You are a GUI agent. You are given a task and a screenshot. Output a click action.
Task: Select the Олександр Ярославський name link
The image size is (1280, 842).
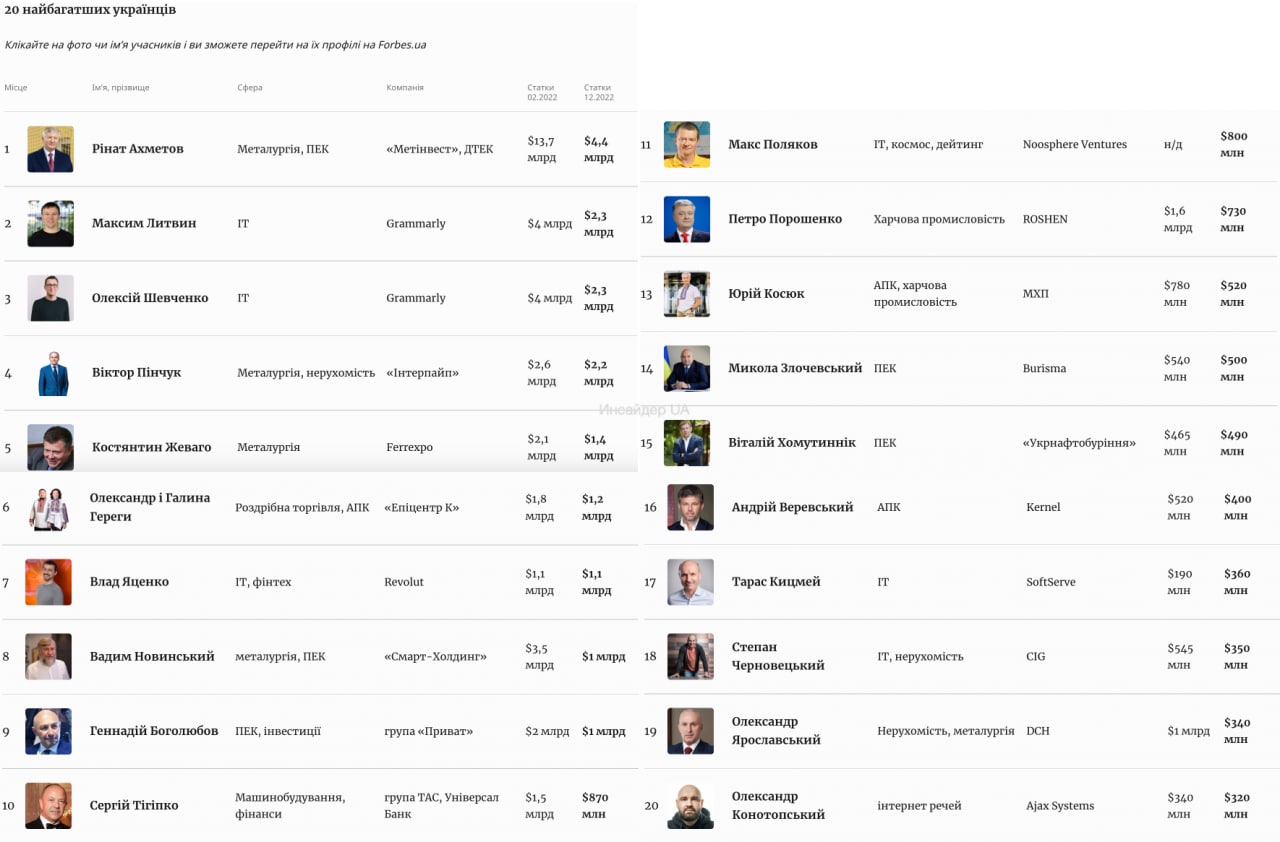[776, 731]
